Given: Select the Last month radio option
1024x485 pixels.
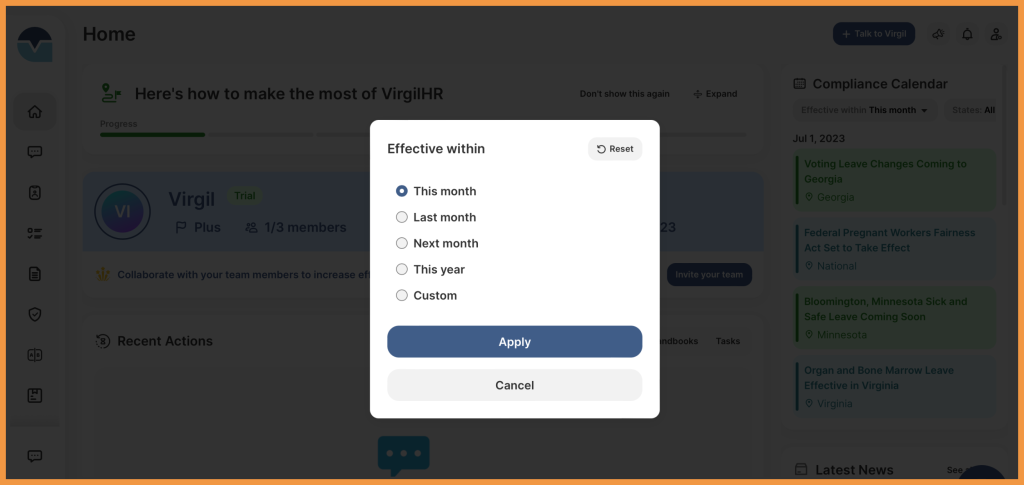Looking at the screenshot, I should click(436, 217).
